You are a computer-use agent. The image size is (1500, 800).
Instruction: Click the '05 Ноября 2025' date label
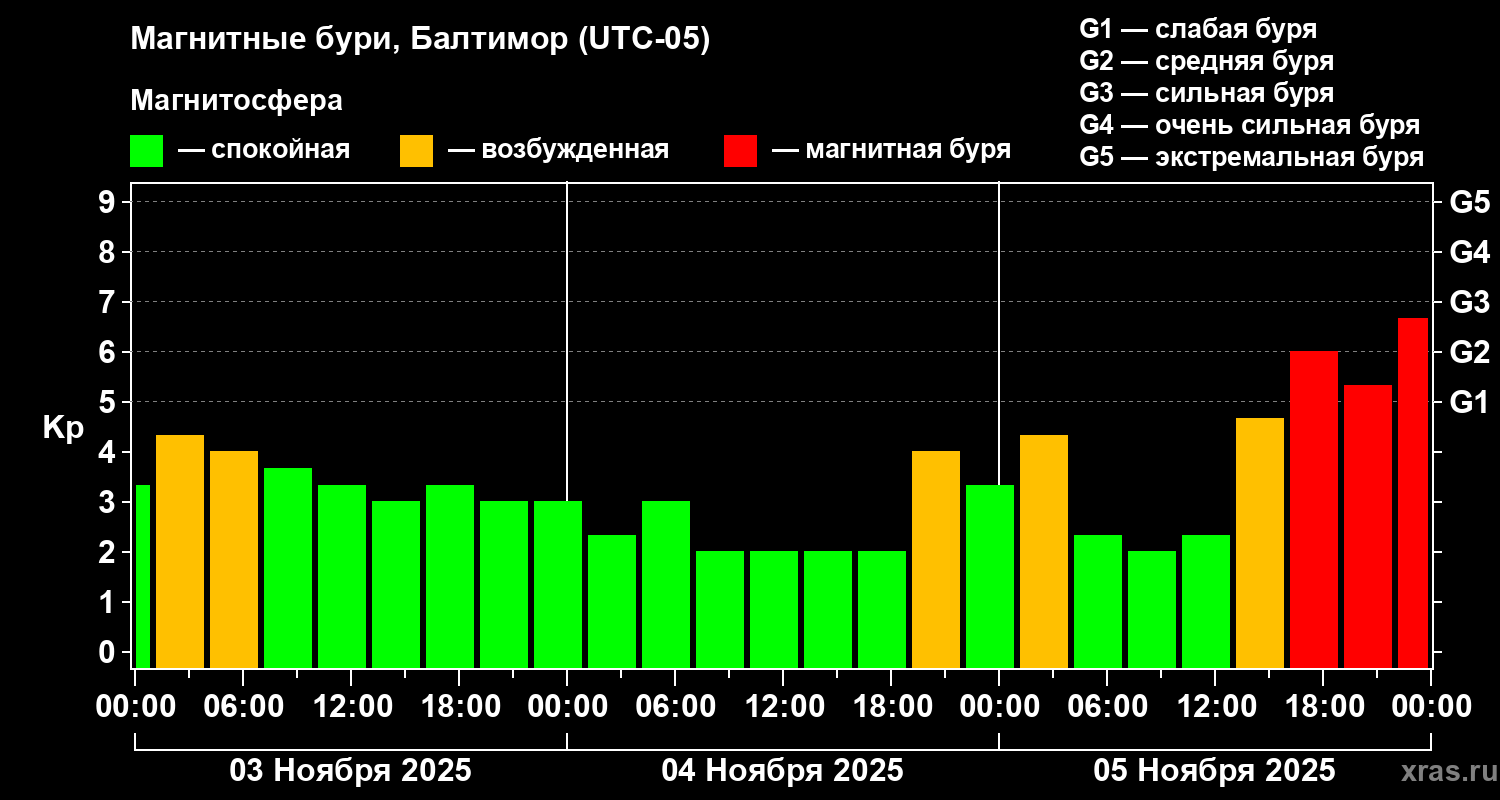click(1214, 771)
